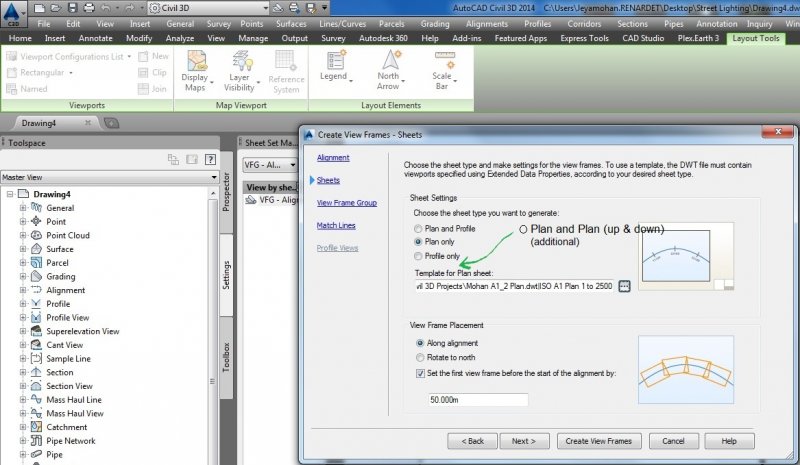This screenshot has width=800, height=465.
Task: Open the Civil 3D workspace dropdown
Action: coord(265,8)
